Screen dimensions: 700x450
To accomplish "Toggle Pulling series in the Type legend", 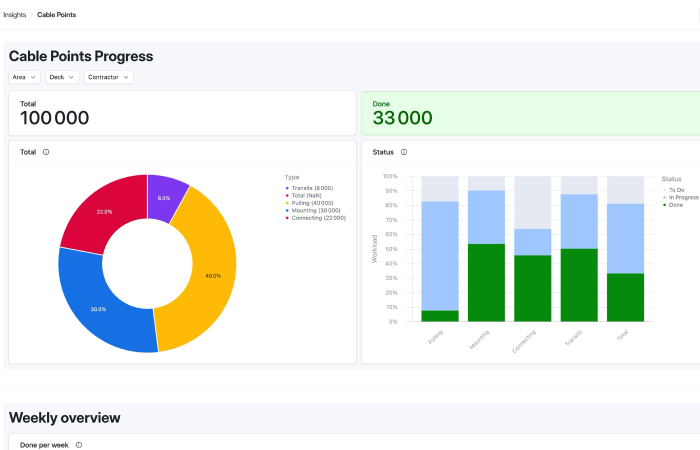I will click(310, 203).
